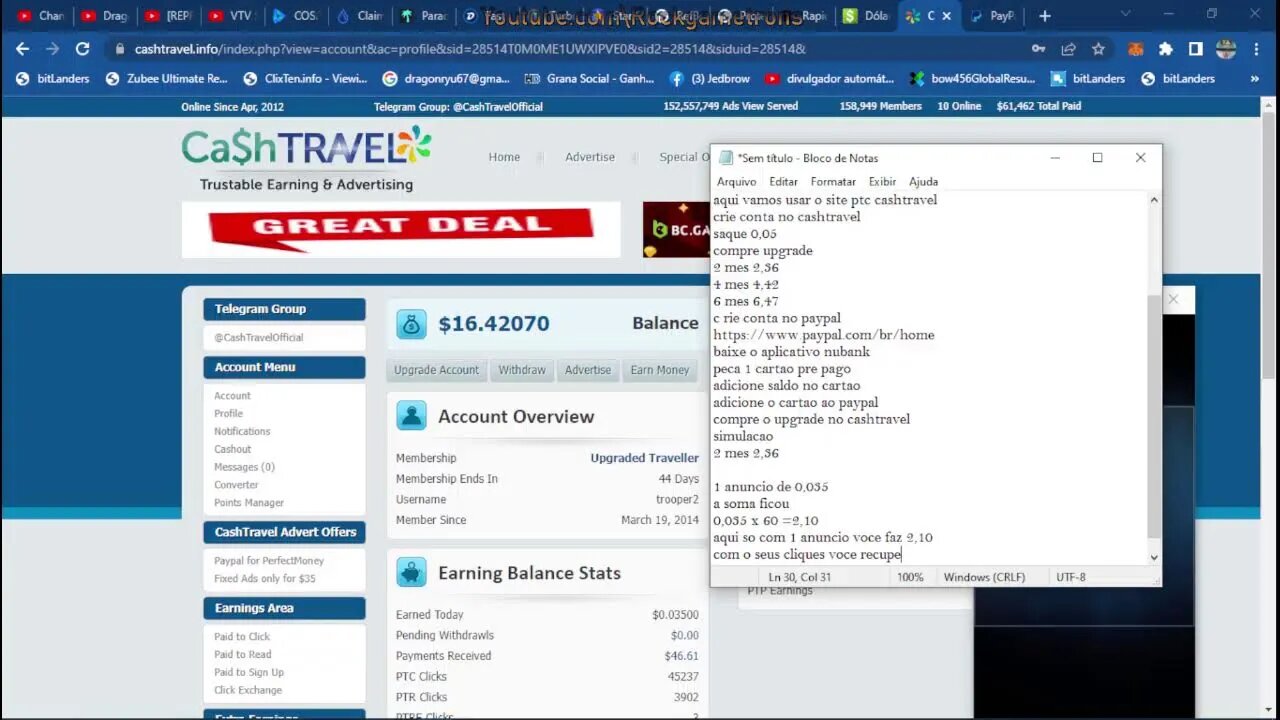1280x720 pixels.
Task: Click the share page icon in address bar
Action: pos(1069,48)
